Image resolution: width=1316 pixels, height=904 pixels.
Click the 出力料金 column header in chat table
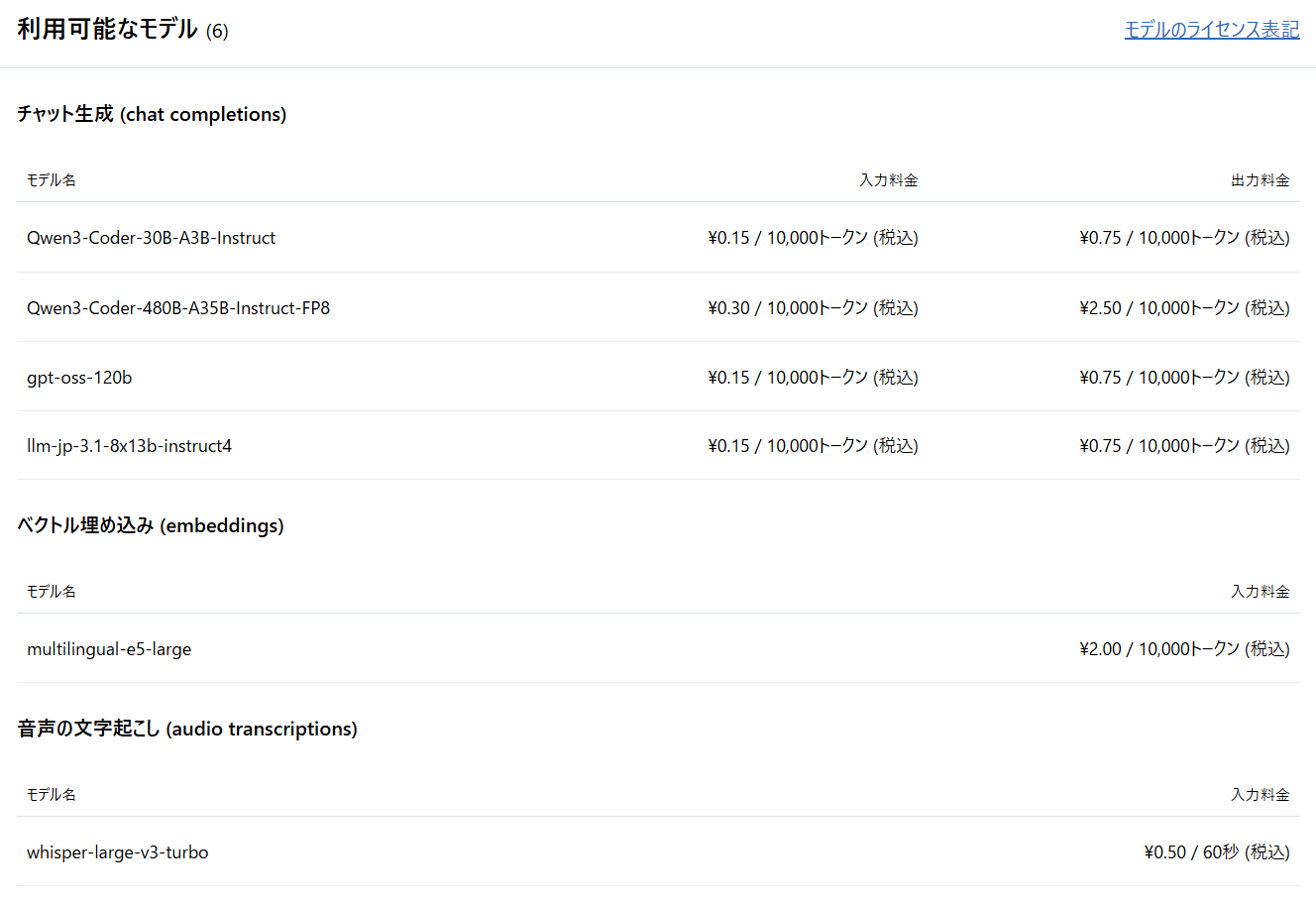click(x=1261, y=180)
